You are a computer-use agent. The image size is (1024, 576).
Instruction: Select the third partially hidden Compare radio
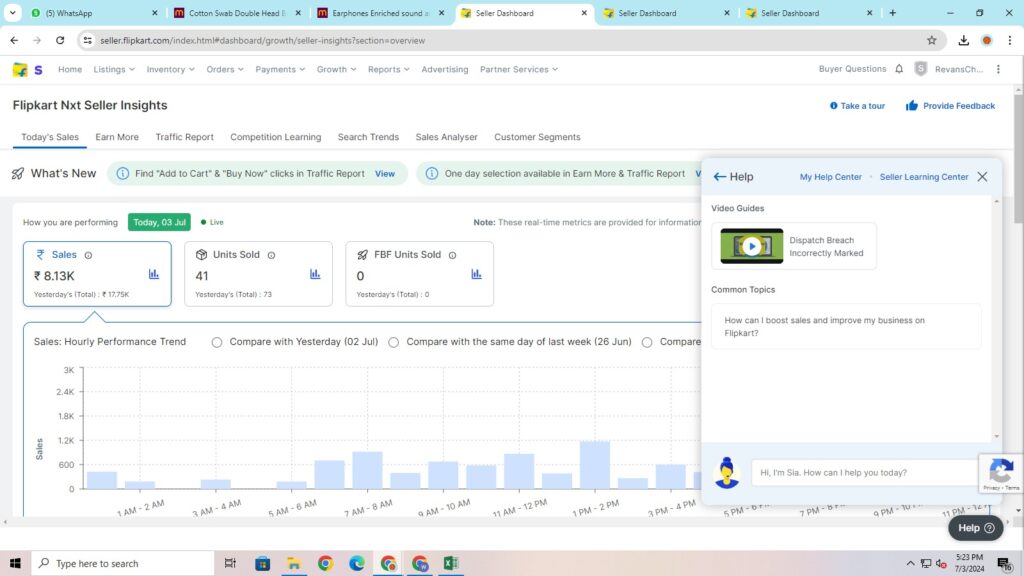(647, 342)
